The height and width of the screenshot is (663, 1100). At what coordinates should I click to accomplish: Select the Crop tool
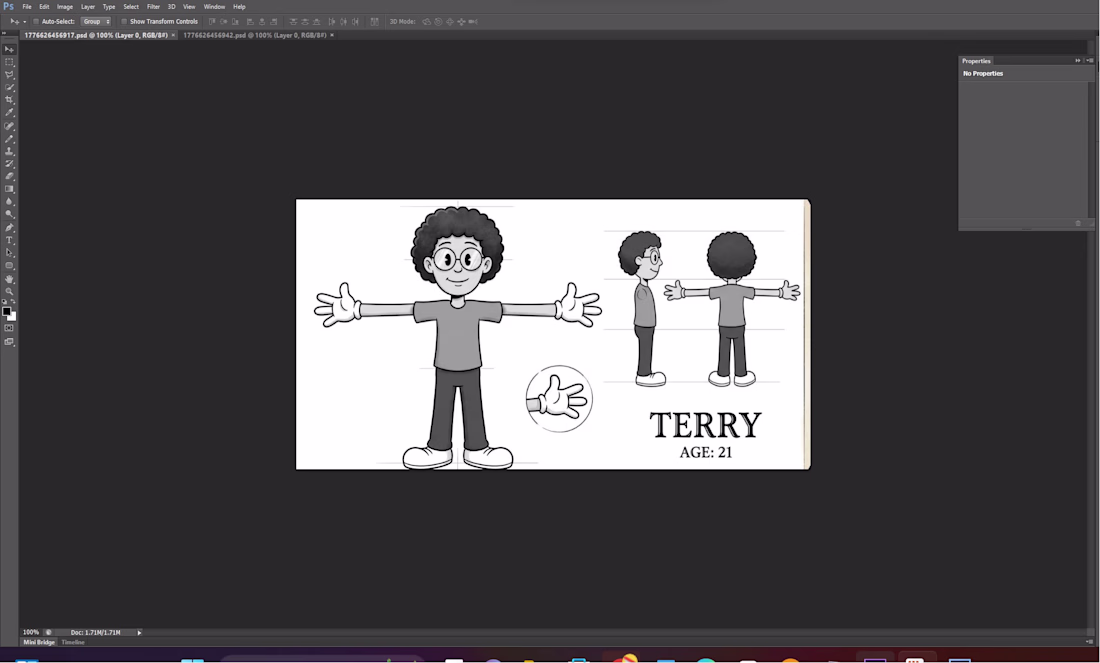(x=9, y=100)
